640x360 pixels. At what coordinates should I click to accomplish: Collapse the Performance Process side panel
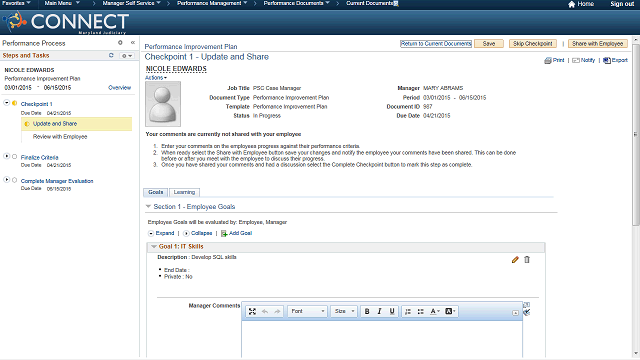tap(133, 42)
